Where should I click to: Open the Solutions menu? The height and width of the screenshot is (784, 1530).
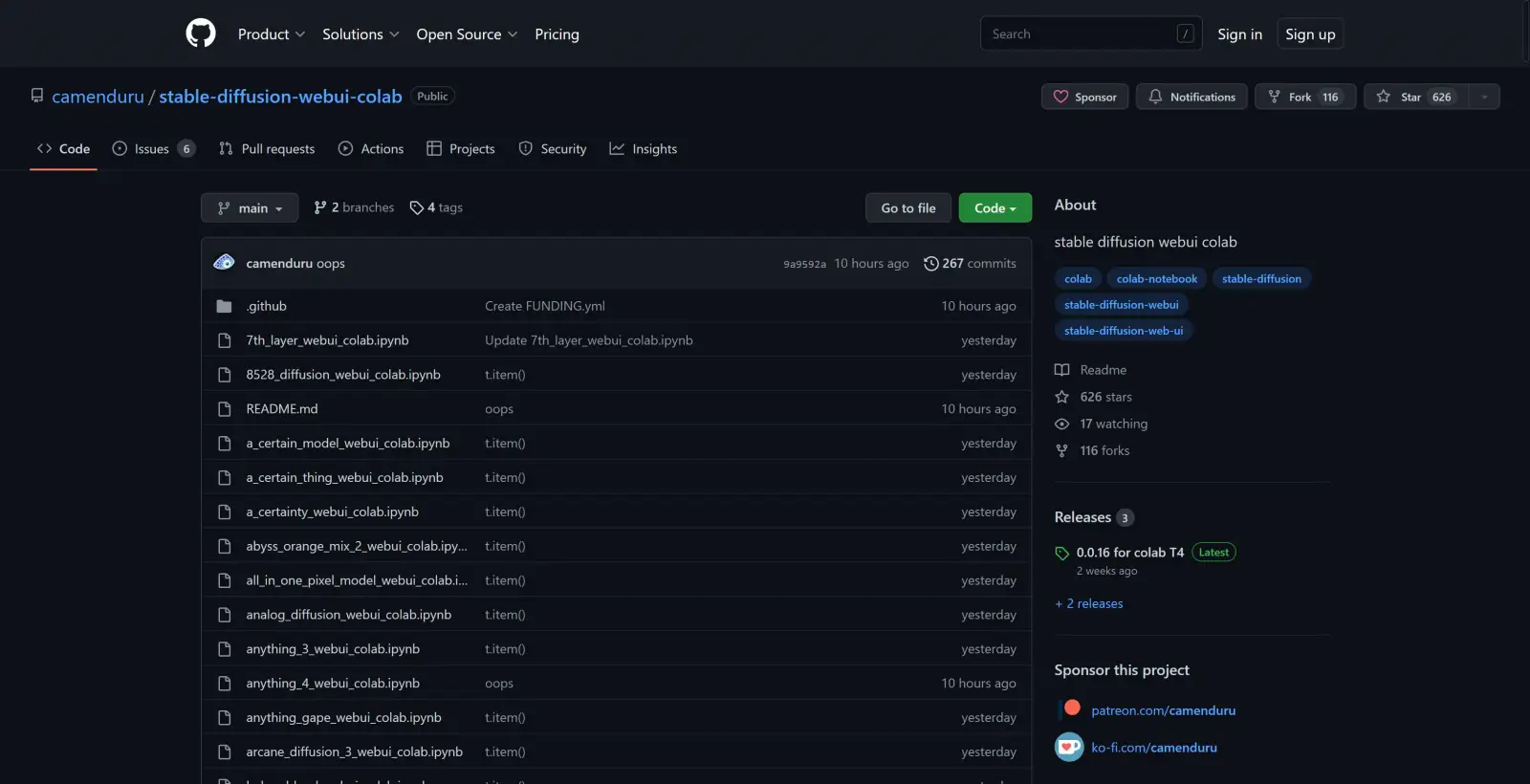click(x=361, y=33)
